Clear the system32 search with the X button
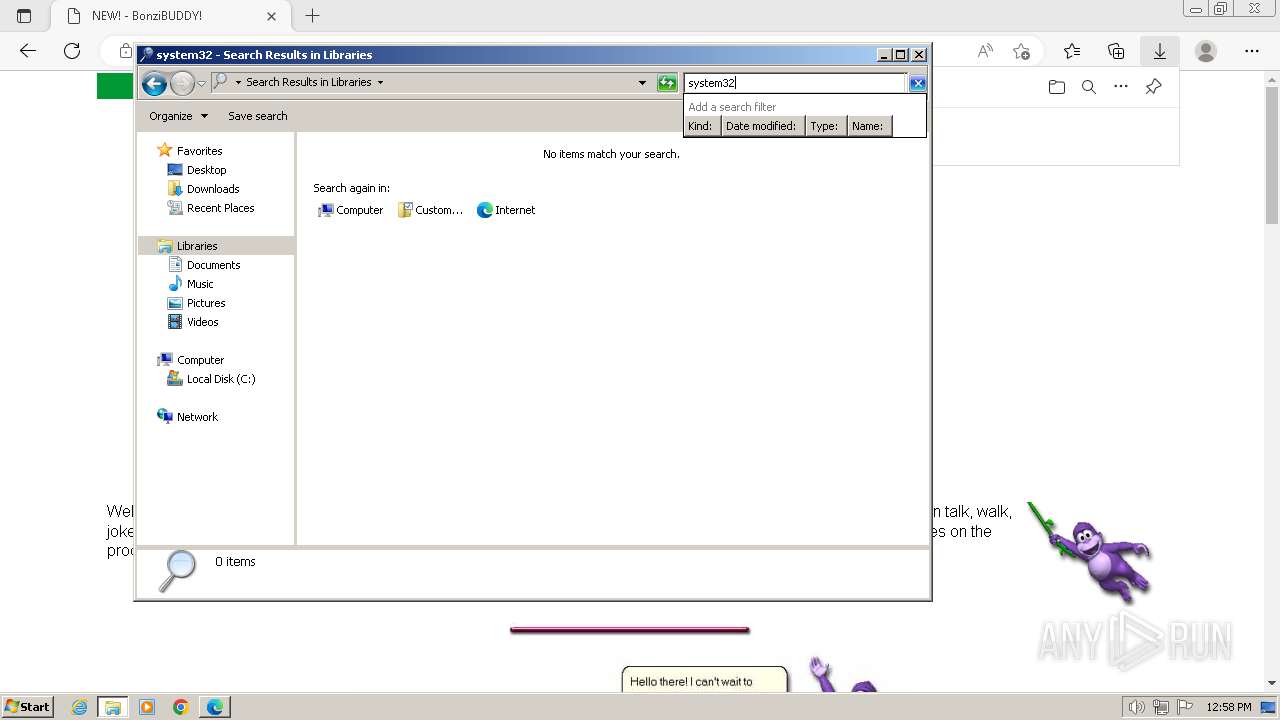The width and height of the screenshot is (1280, 720). tap(917, 83)
